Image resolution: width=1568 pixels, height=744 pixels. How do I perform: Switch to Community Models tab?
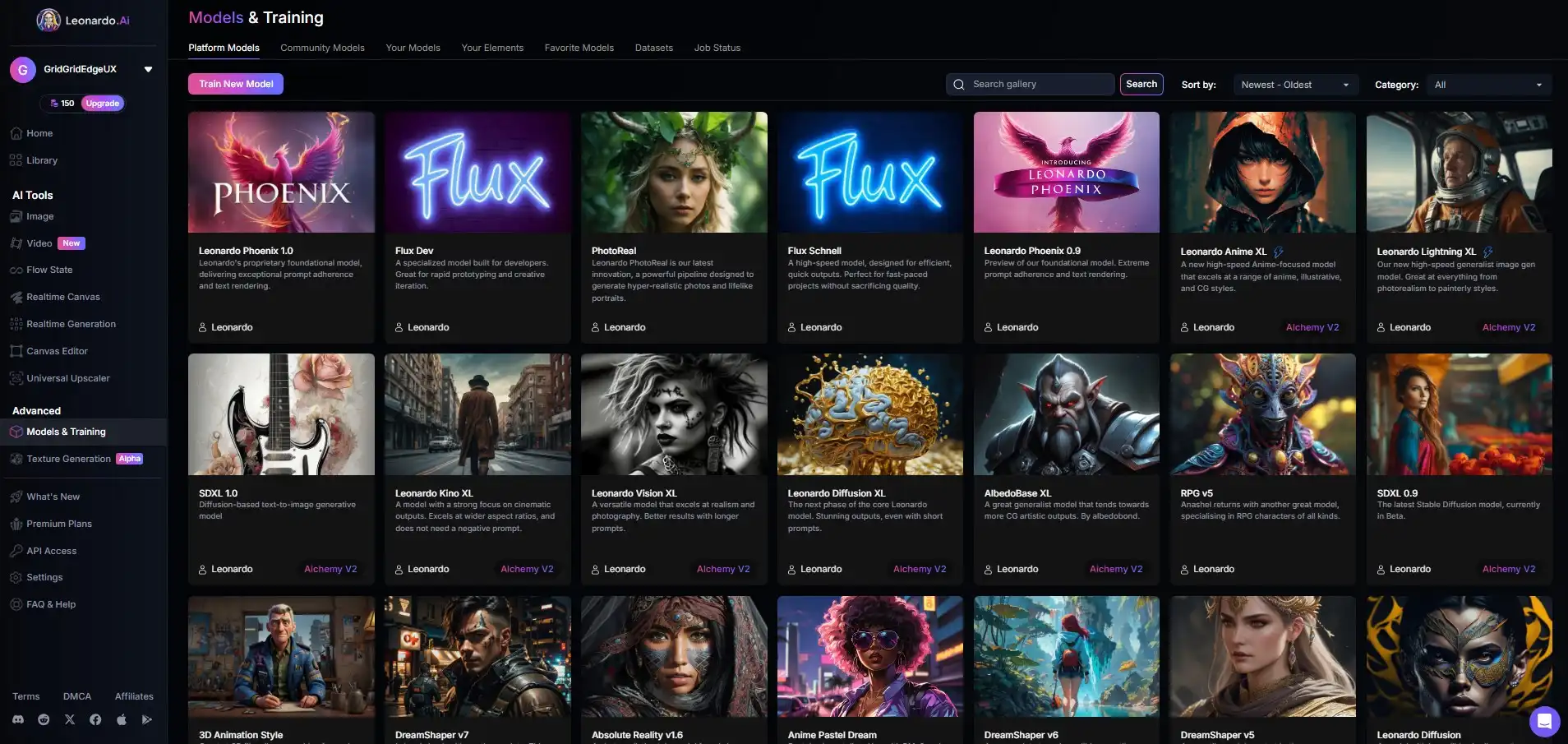[322, 48]
